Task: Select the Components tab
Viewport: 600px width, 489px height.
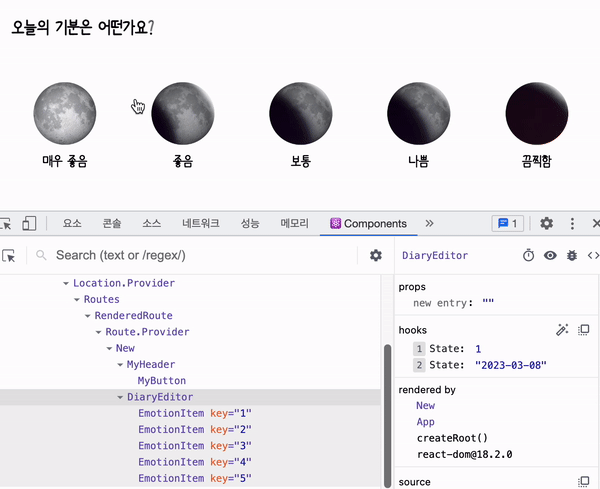Action: click(x=368, y=223)
